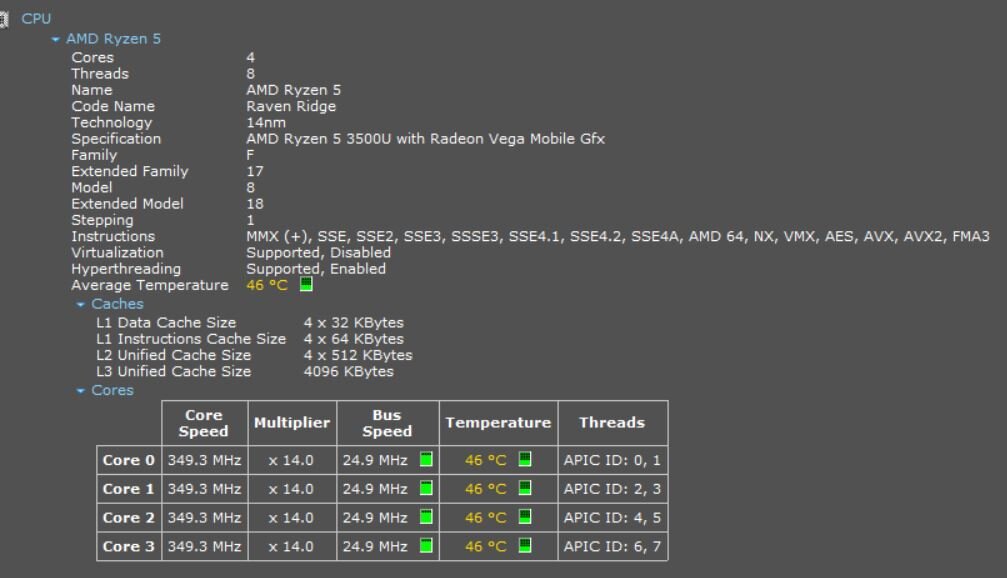Click L3 Unified Cache value 4096 KBytes

348,372
